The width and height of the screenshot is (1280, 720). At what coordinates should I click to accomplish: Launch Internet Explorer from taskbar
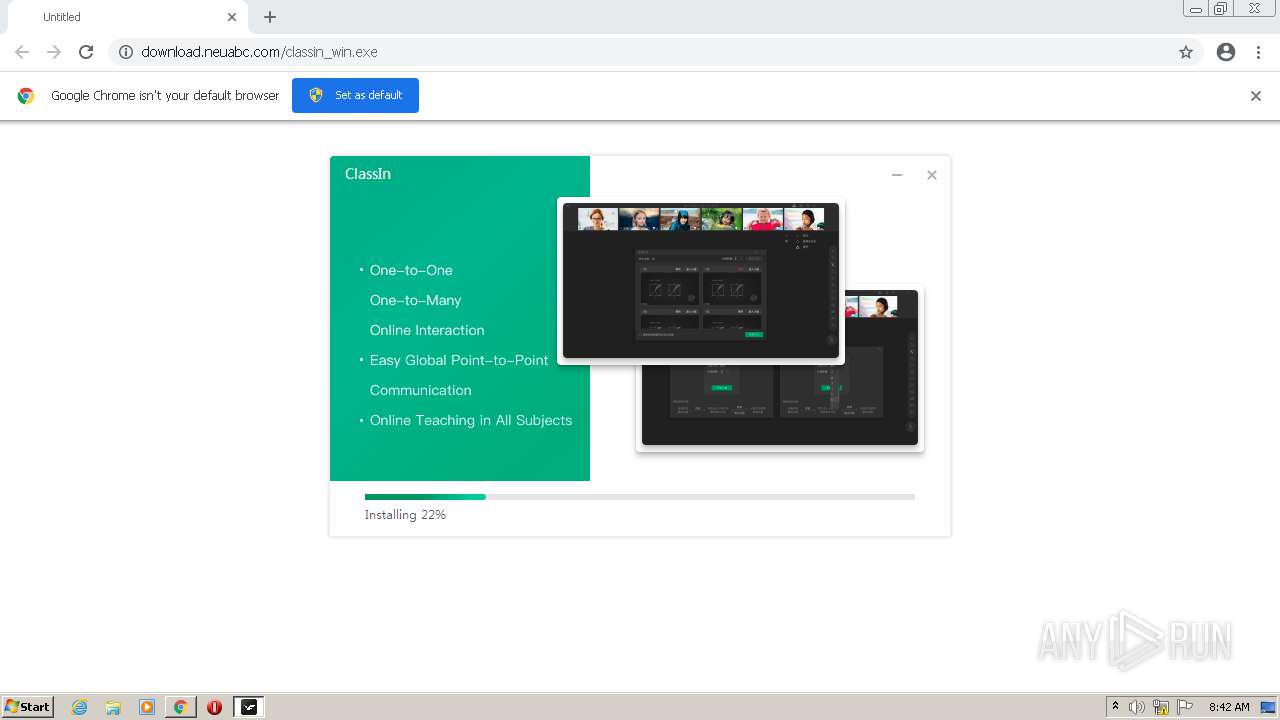click(x=80, y=707)
